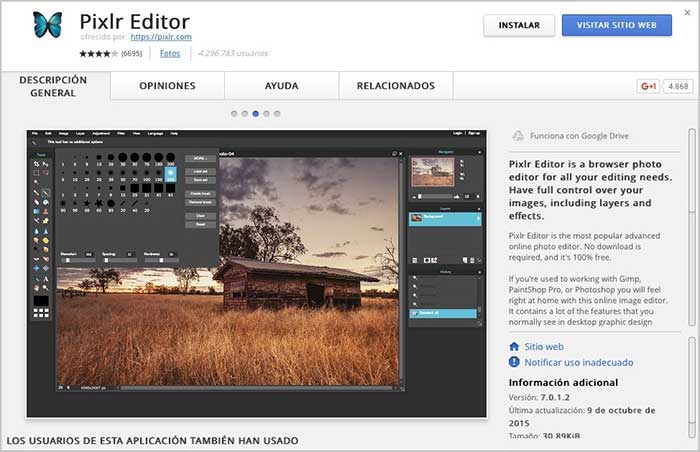
Task: Select the first carousel dot
Action: (234, 114)
